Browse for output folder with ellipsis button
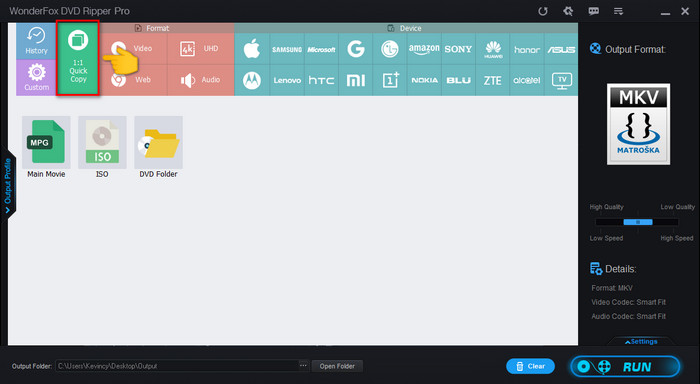 (x=303, y=366)
